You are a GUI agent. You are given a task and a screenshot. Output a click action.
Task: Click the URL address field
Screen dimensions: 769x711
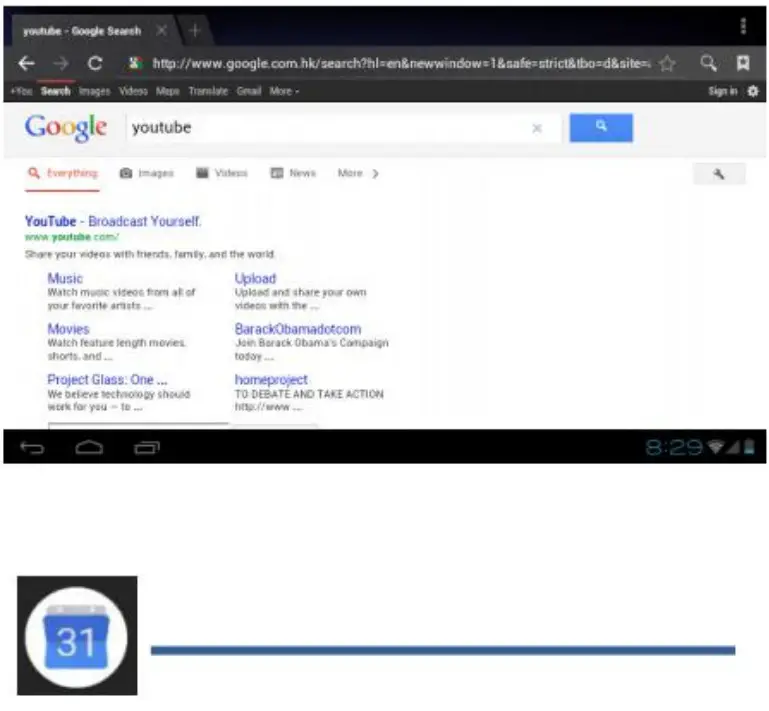pos(401,63)
